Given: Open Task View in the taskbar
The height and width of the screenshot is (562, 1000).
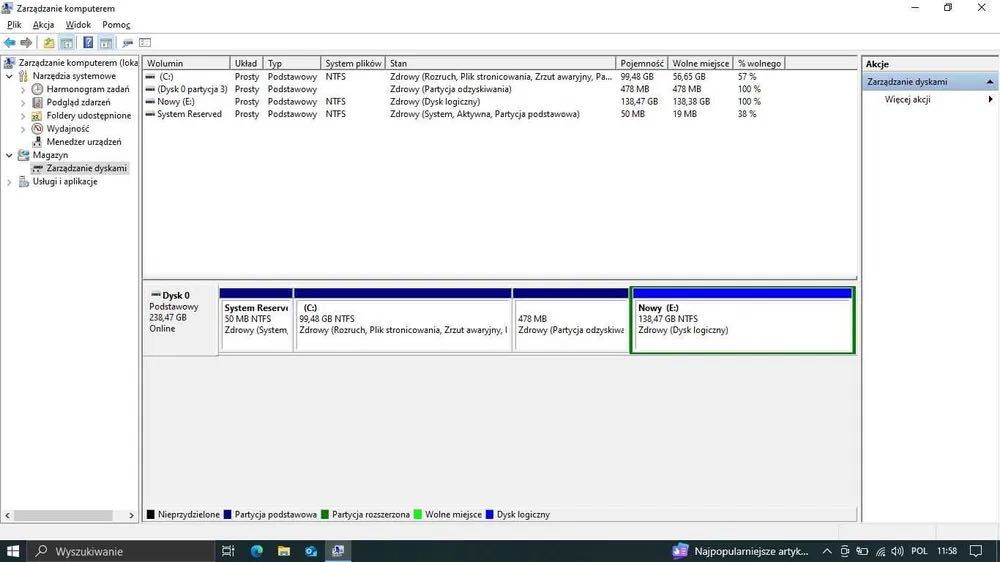Looking at the screenshot, I should click(228, 551).
